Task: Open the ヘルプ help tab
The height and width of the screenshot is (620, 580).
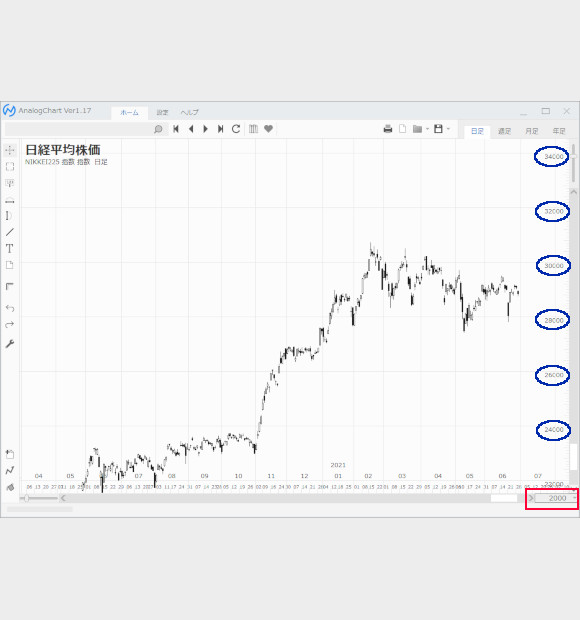Action: (189, 113)
